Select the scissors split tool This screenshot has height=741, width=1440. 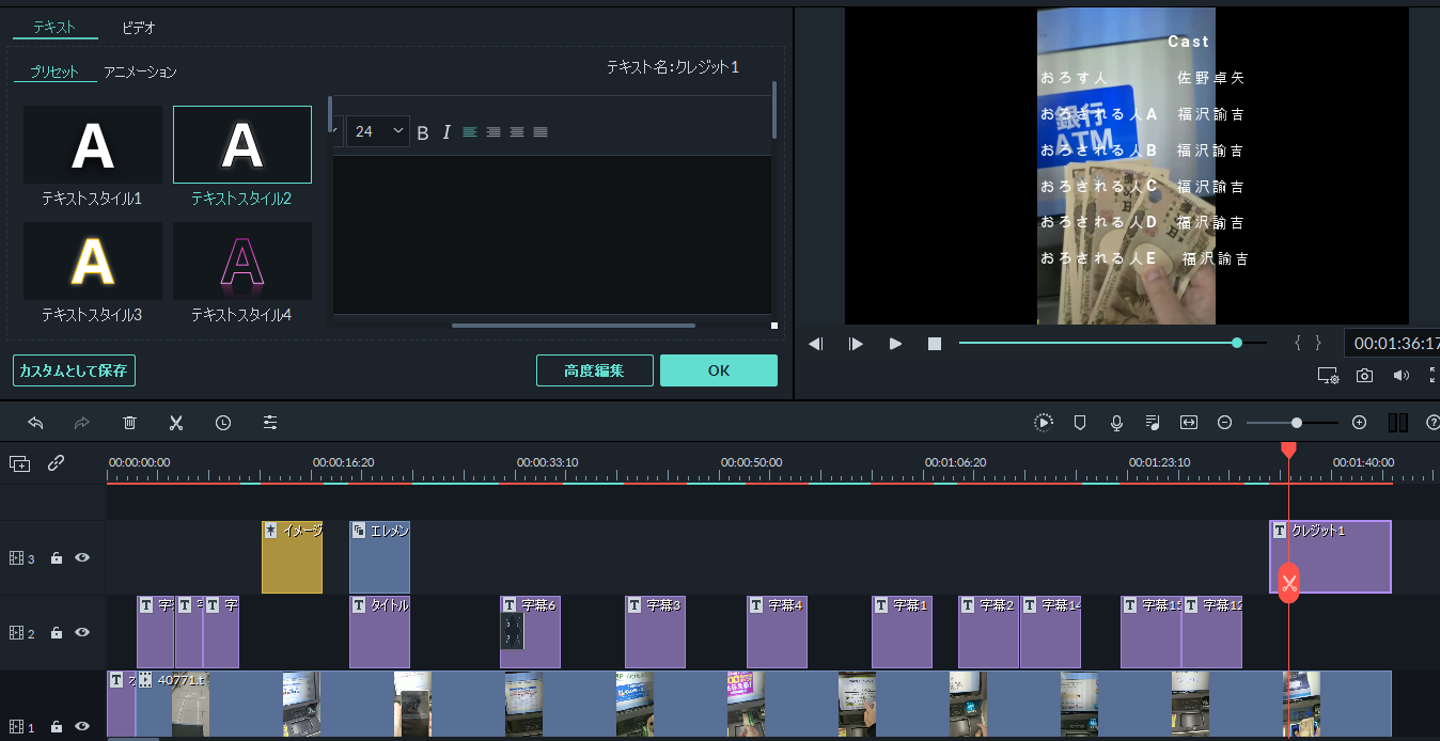click(176, 423)
